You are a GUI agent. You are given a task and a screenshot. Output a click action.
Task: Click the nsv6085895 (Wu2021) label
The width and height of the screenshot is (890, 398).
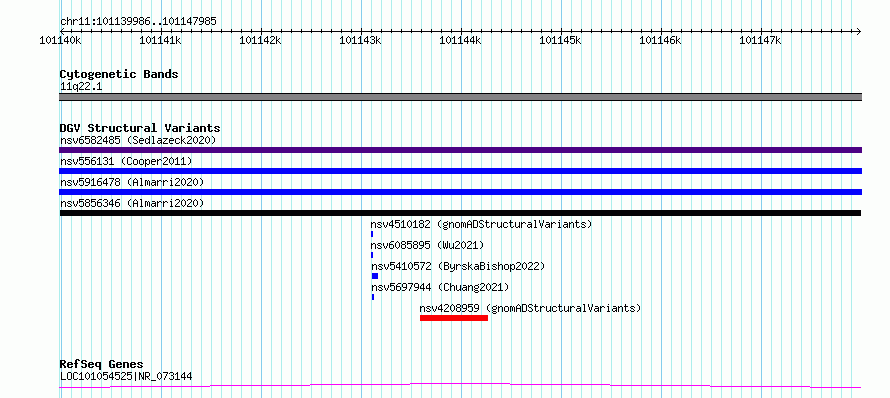(x=427, y=245)
